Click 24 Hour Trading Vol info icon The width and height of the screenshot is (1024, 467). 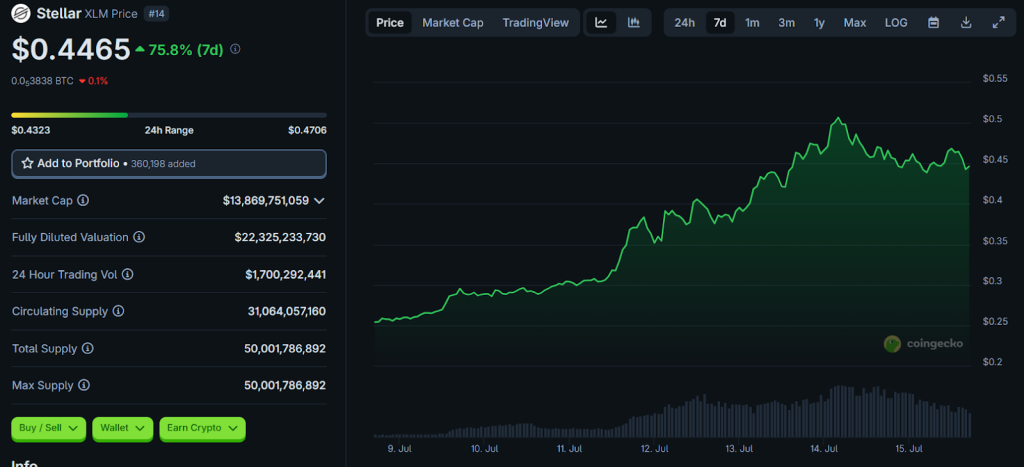click(128, 274)
